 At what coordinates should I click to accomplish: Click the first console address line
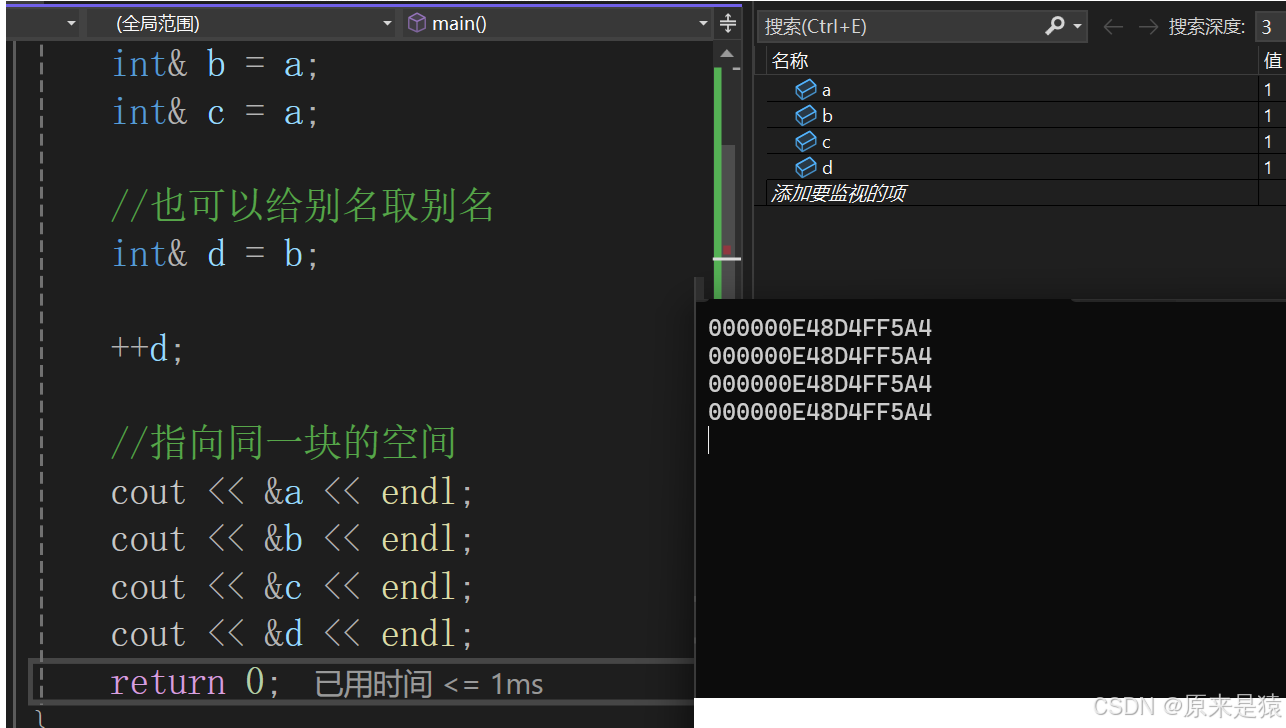[x=820, y=328]
